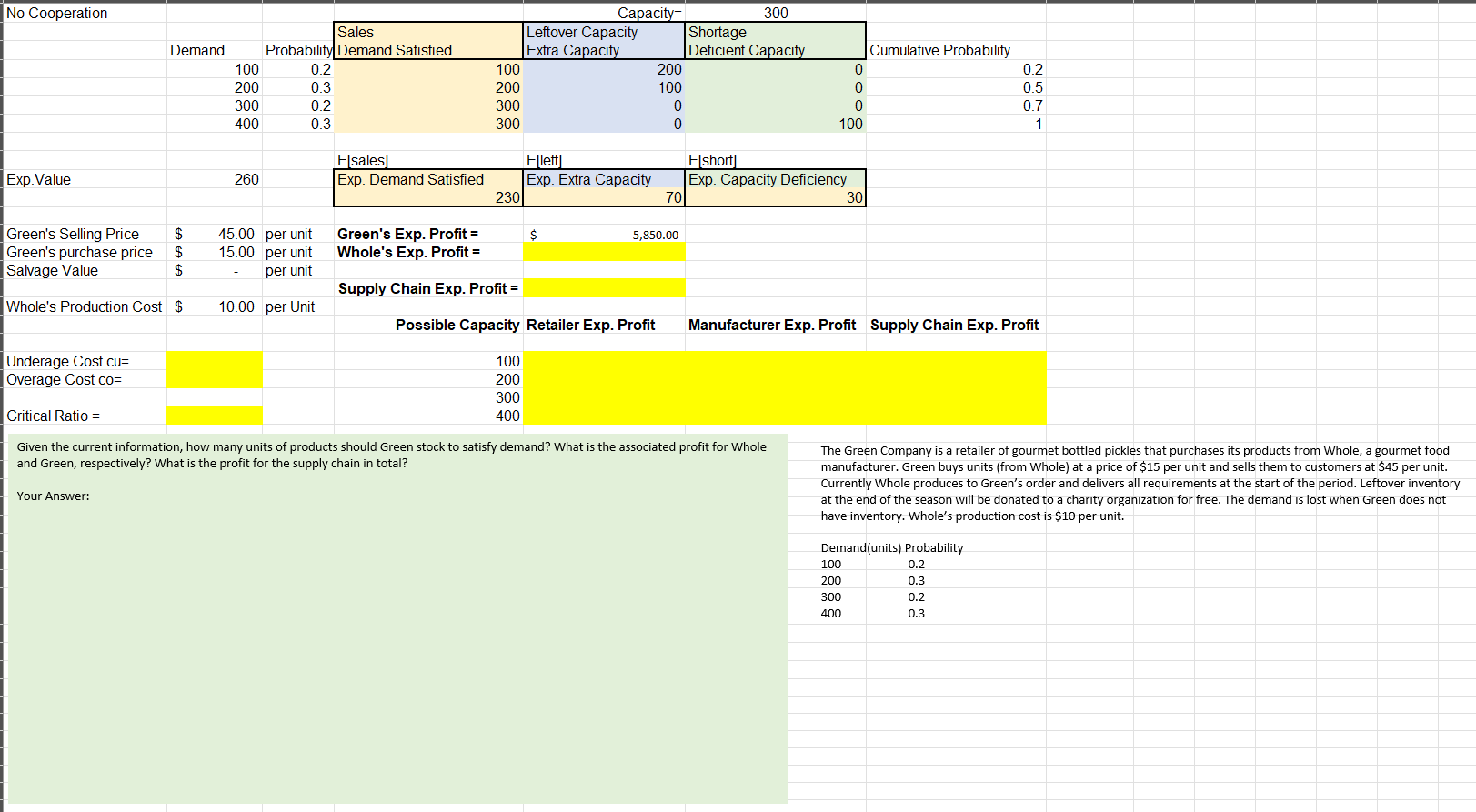This screenshot has height=812, width=1476.
Task: Select the Exp. Extra Capacity value 70
Action: click(604, 197)
